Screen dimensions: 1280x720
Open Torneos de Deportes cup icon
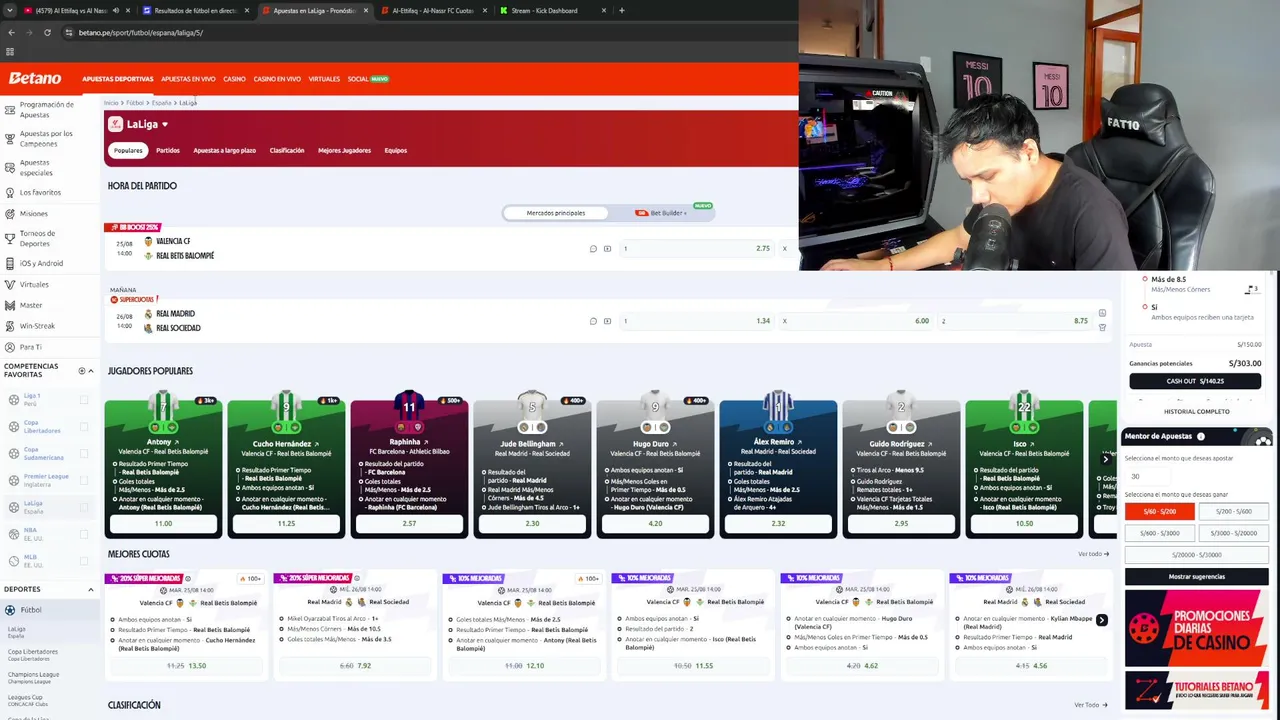click(10, 238)
